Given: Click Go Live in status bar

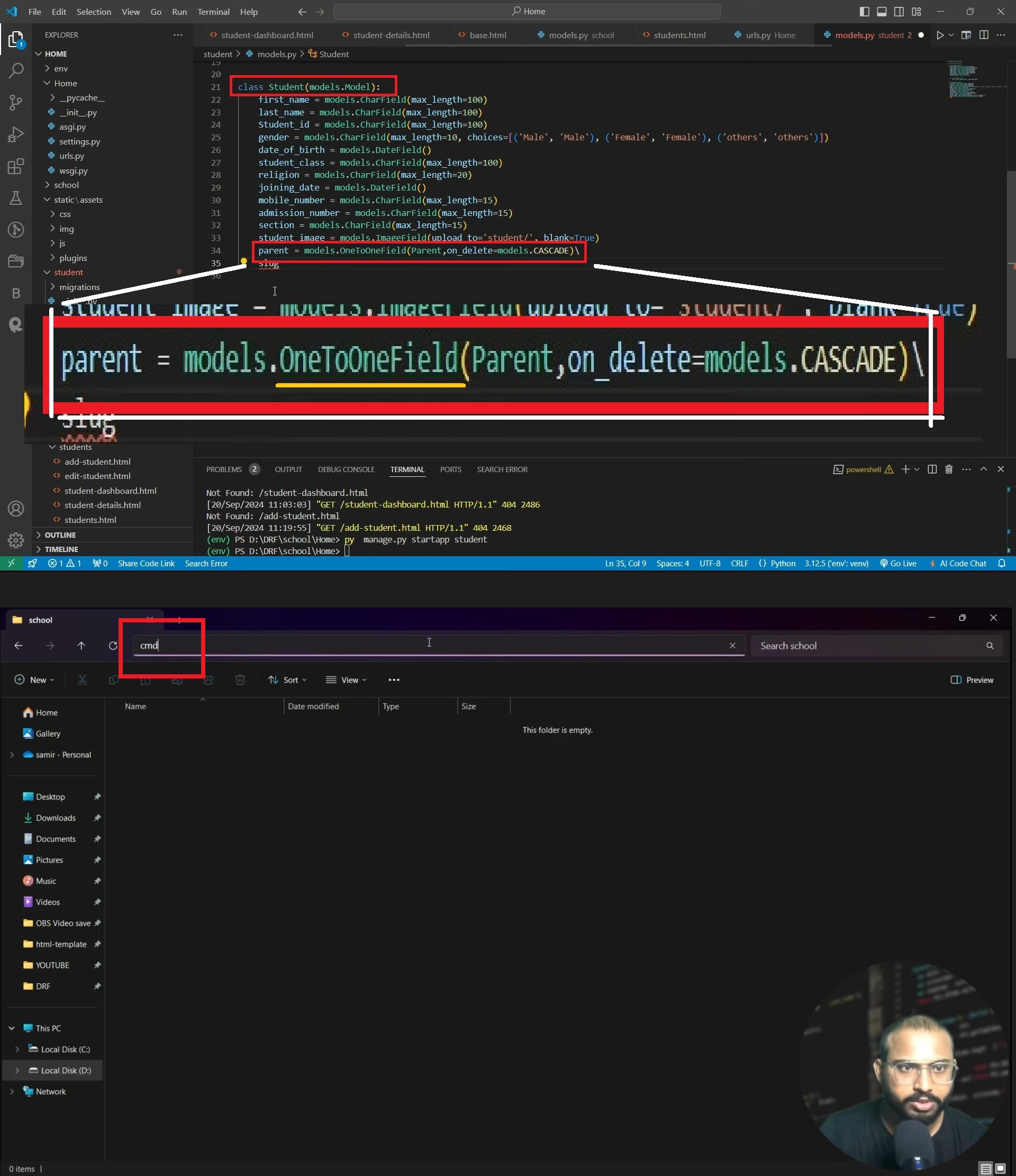Looking at the screenshot, I should tap(898, 564).
